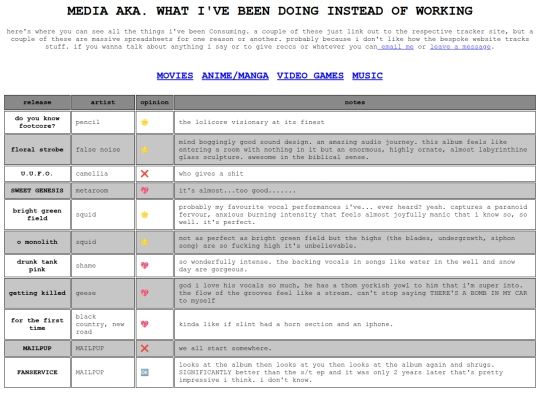Select the 'drunk tank pink' release cell
This screenshot has width=540, height=405.
tap(37, 266)
